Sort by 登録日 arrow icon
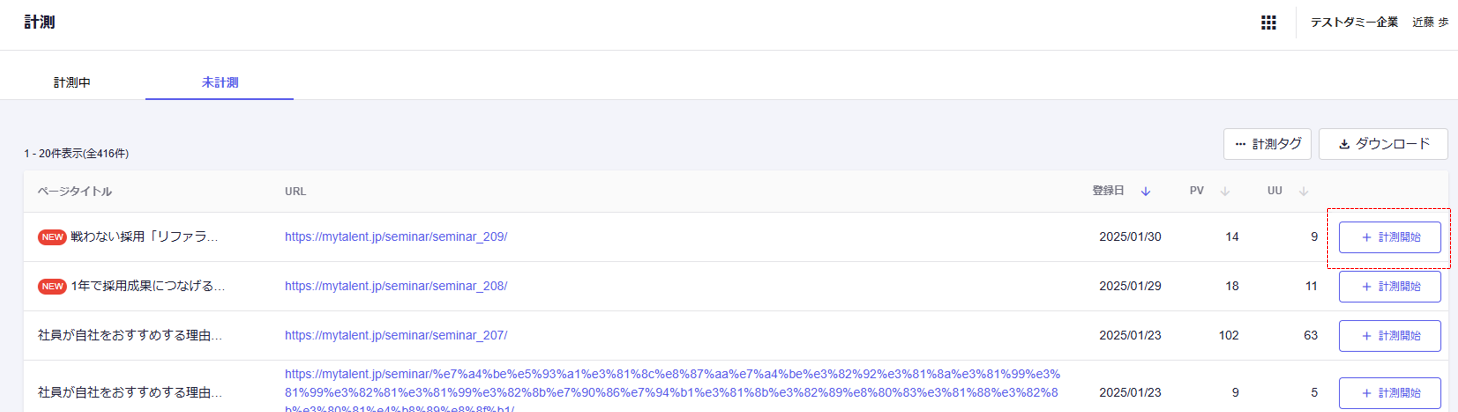The image size is (1458, 412). pyautogui.click(x=1146, y=191)
